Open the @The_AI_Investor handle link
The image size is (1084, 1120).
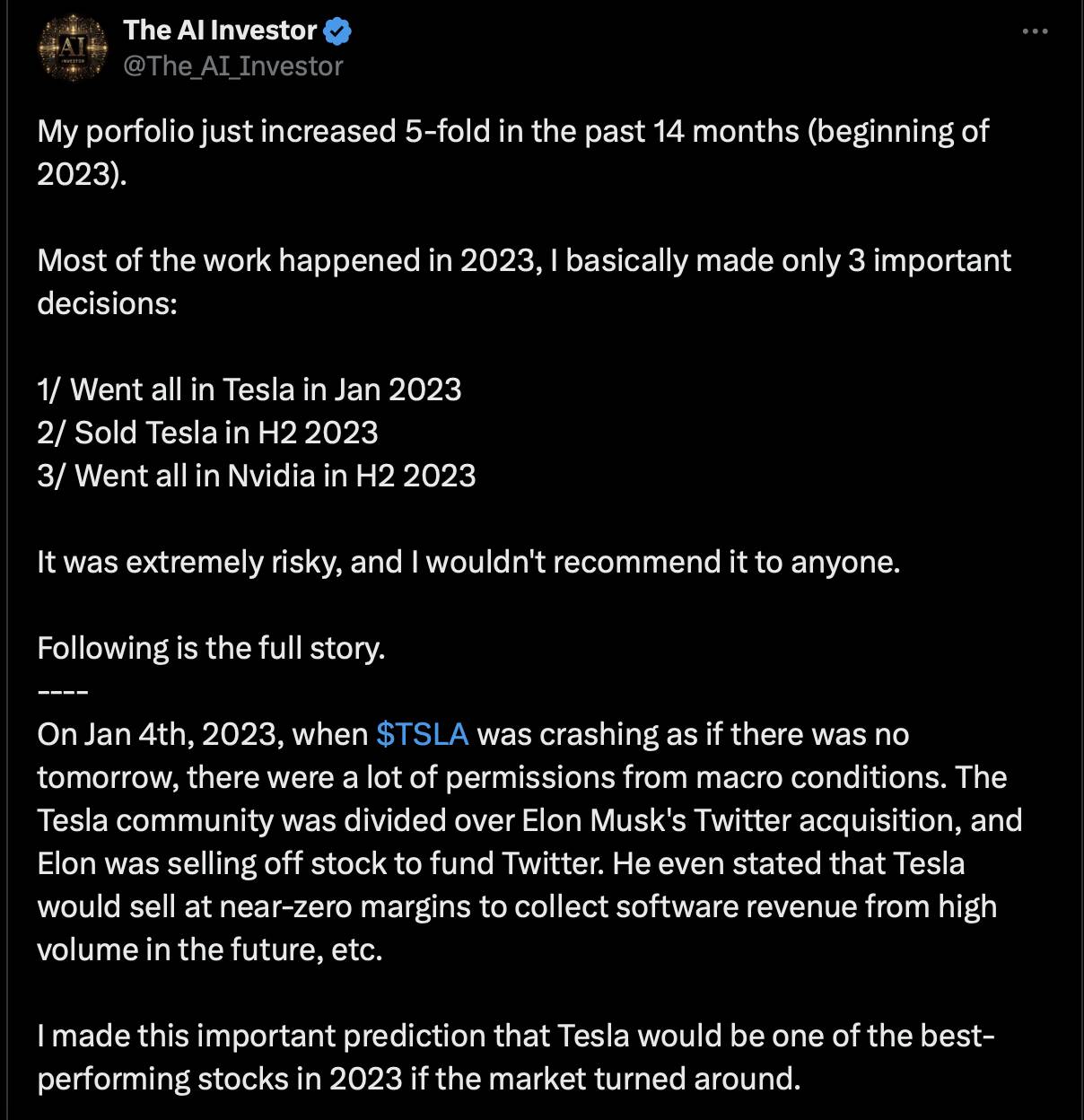(x=233, y=66)
